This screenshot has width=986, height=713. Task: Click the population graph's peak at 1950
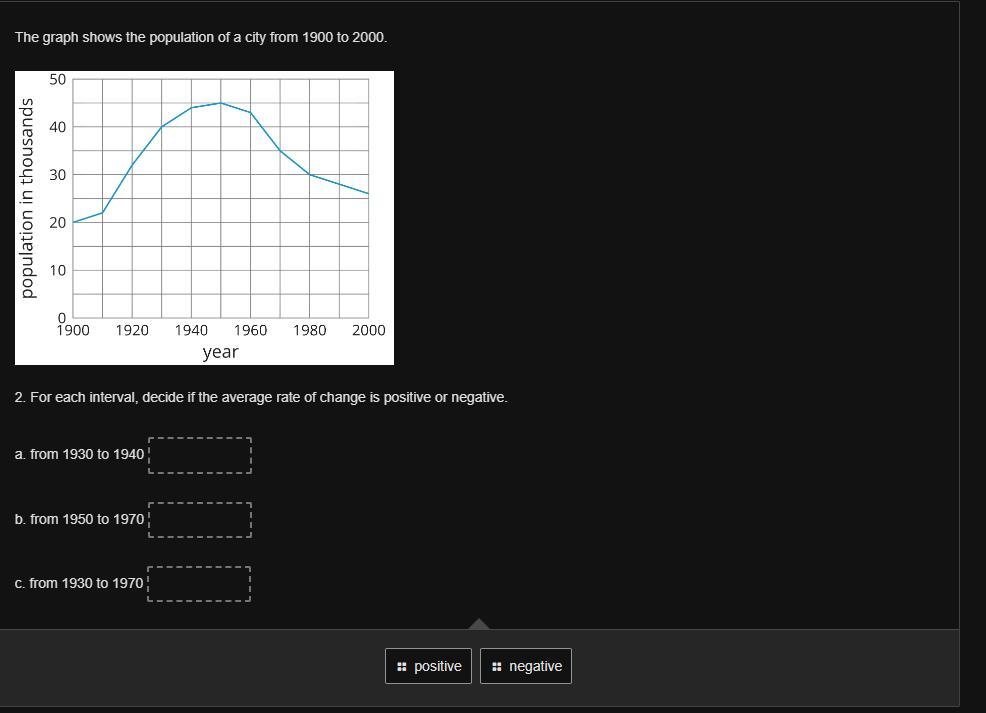pyautogui.click(x=221, y=103)
